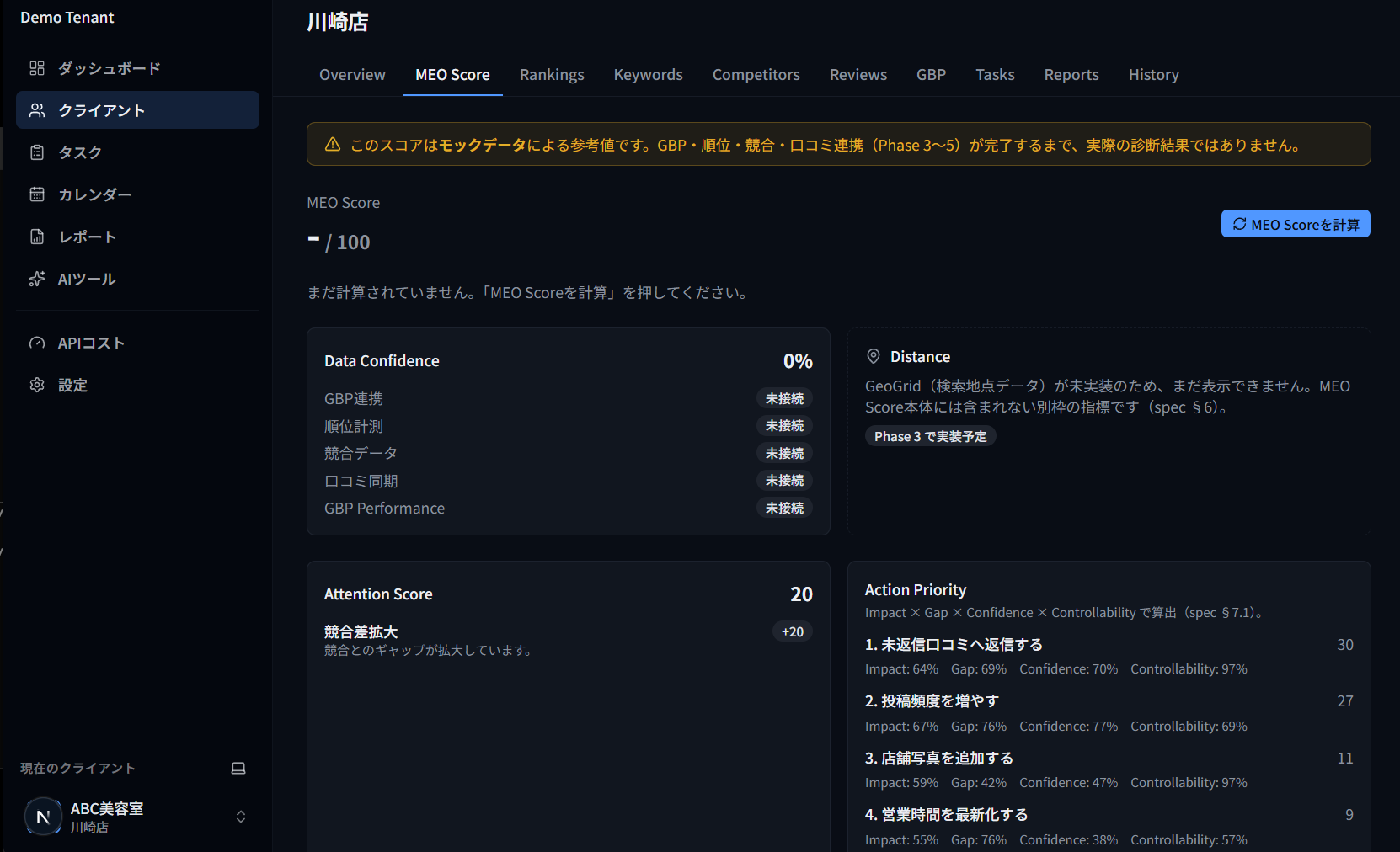The image size is (1400, 852).
Task: Click the 未接続 badge for 順位計測
Action: 784,426
